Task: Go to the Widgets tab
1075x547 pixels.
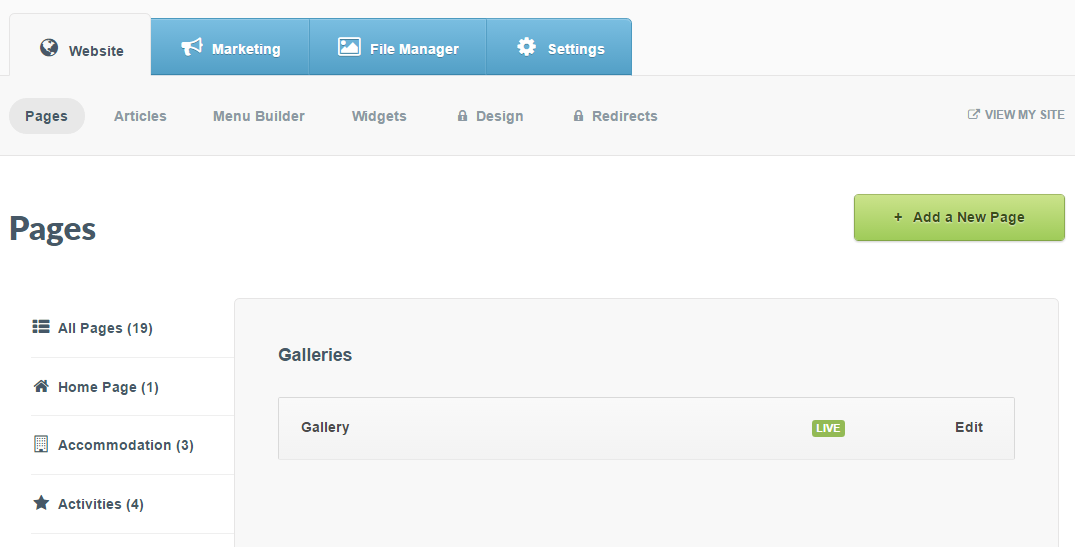Action: [x=379, y=116]
